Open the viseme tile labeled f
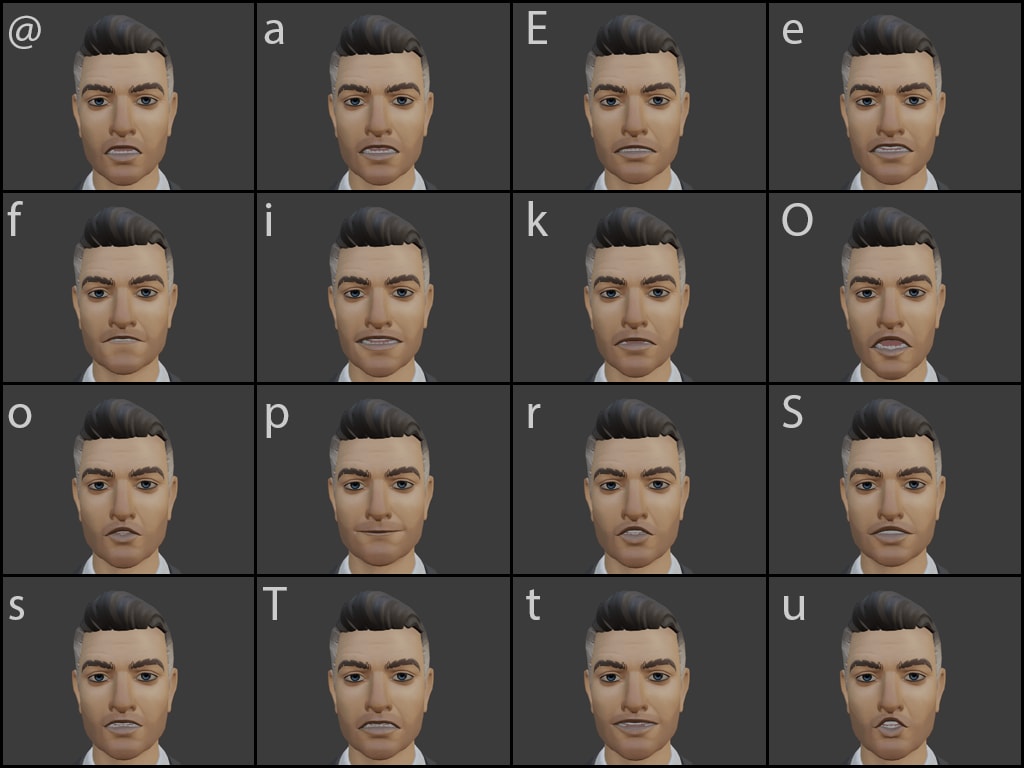 (128, 287)
